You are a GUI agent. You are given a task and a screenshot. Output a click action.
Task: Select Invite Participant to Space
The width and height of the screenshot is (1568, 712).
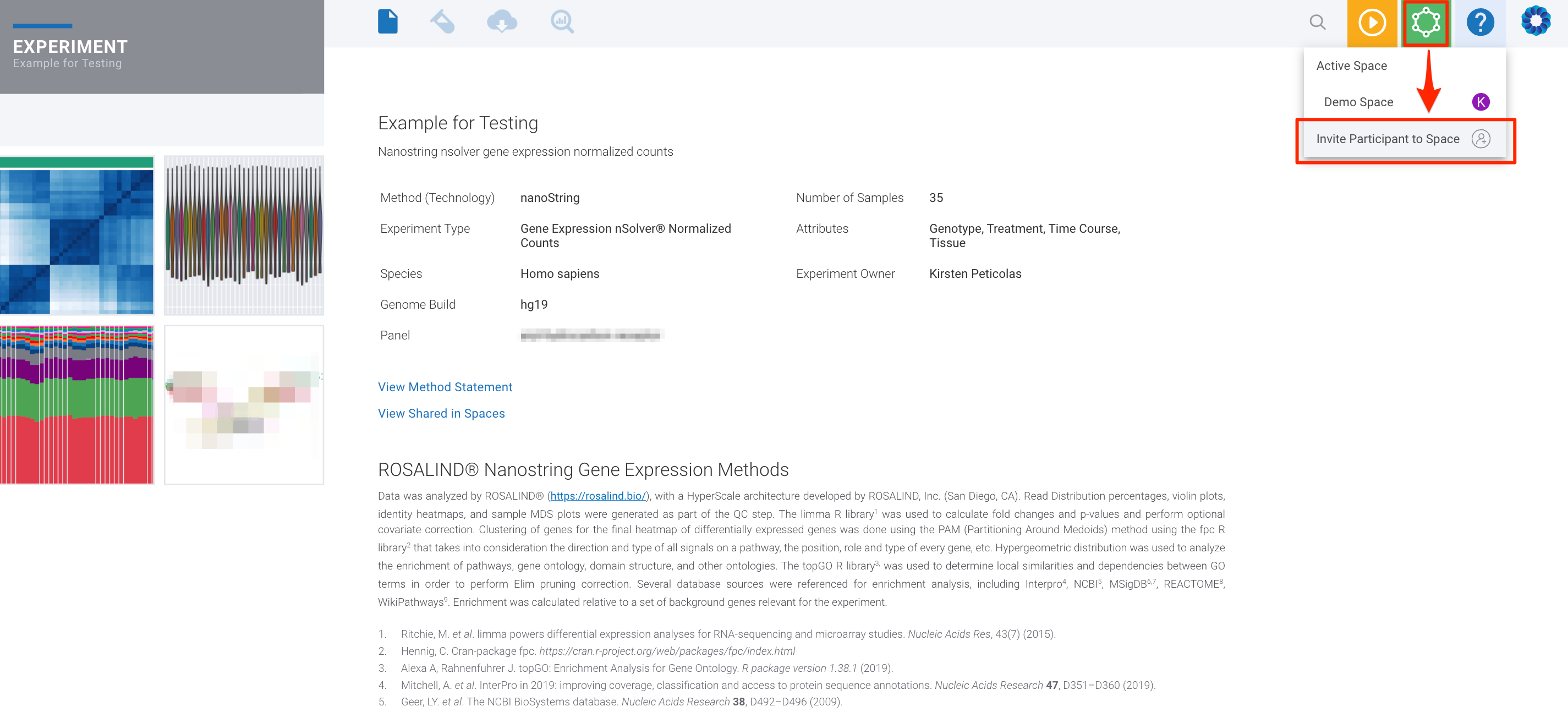point(1387,139)
